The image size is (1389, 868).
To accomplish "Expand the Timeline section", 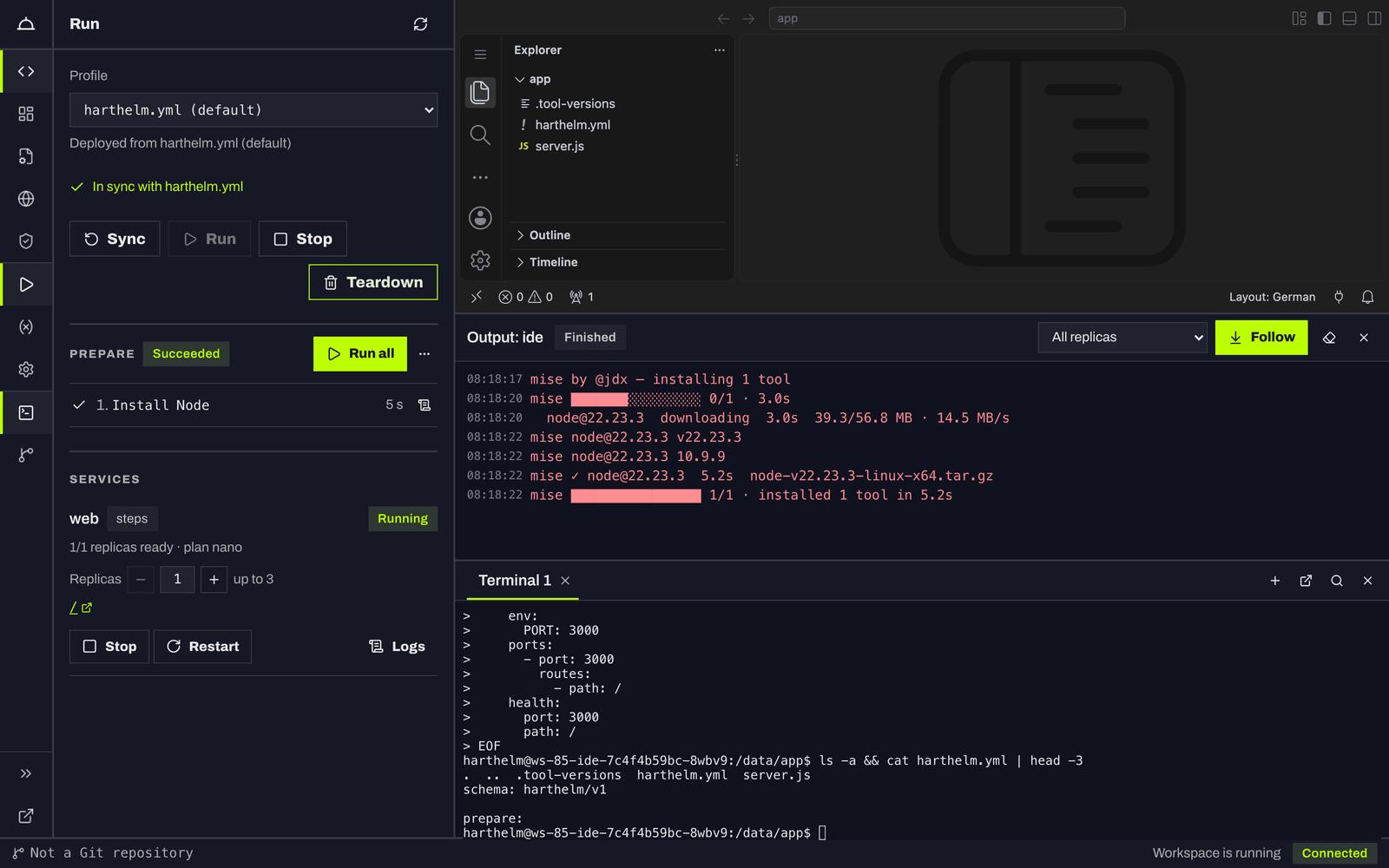I will coord(618,262).
